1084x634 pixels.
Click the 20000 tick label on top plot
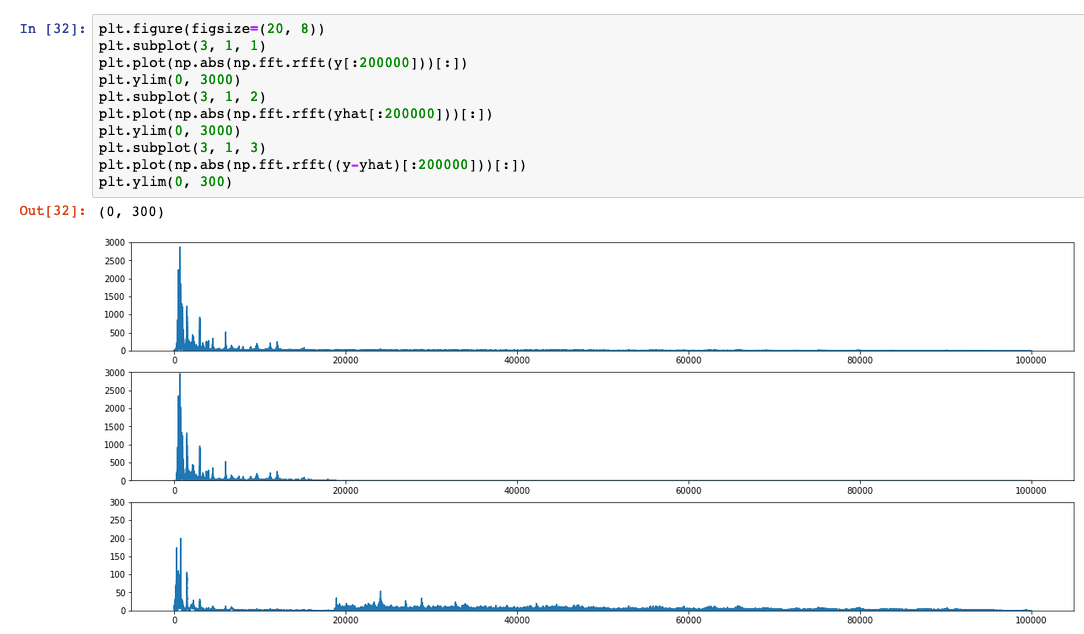[x=346, y=362]
